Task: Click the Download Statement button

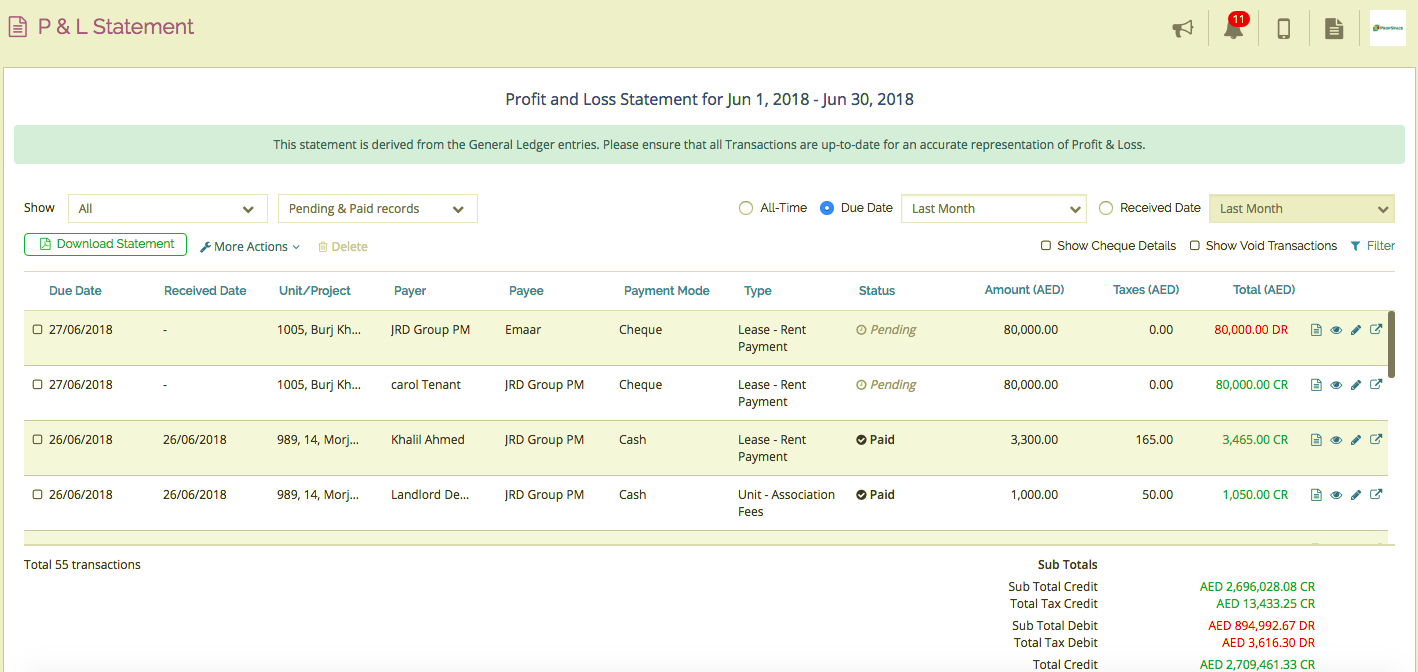Action: (x=105, y=243)
